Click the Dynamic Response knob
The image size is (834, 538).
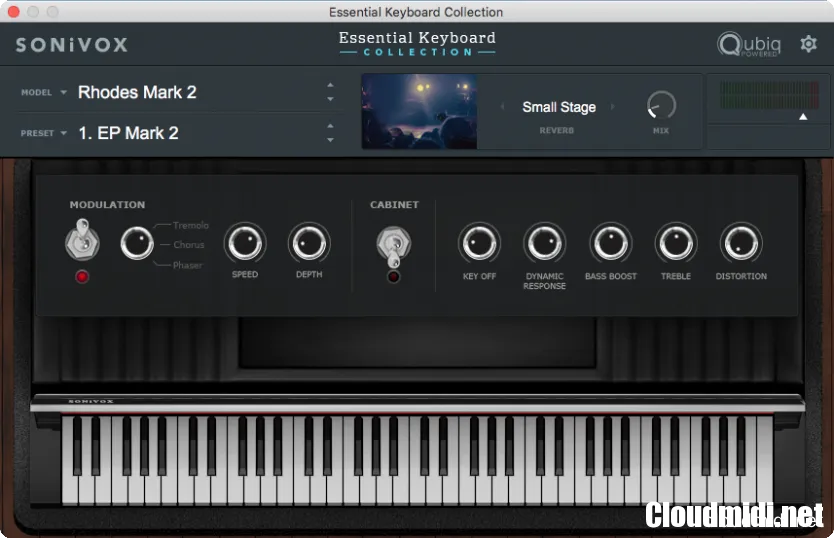point(544,243)
